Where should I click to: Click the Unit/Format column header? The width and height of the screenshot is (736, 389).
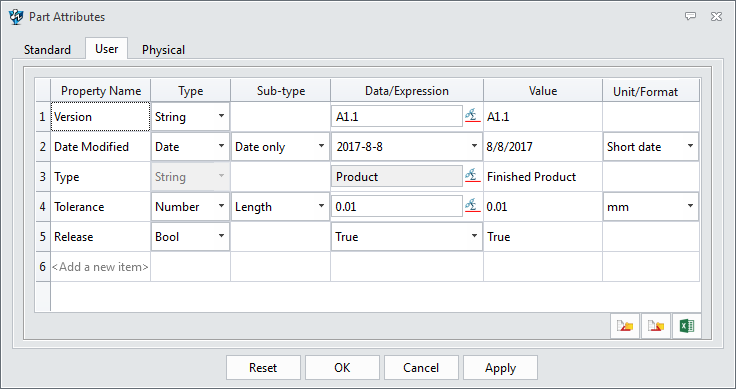(x=651, y=90)
